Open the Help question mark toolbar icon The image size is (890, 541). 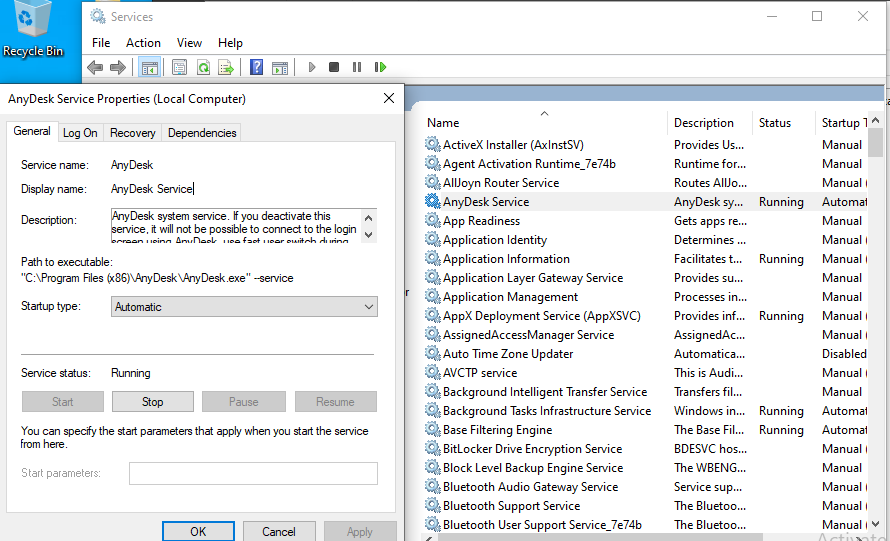tap(257, 68)
